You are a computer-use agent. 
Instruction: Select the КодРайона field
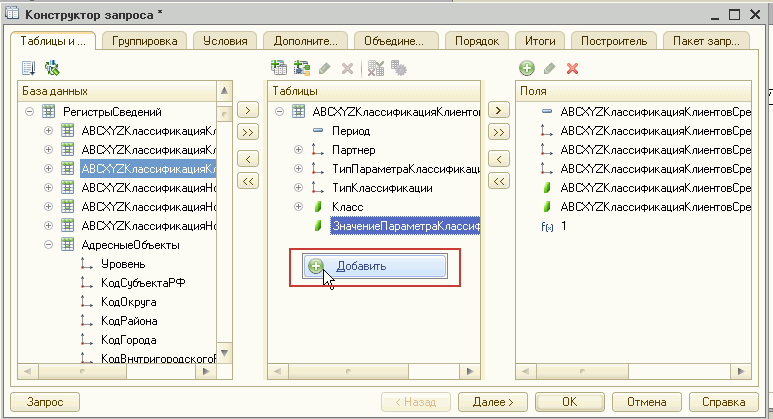129,321
